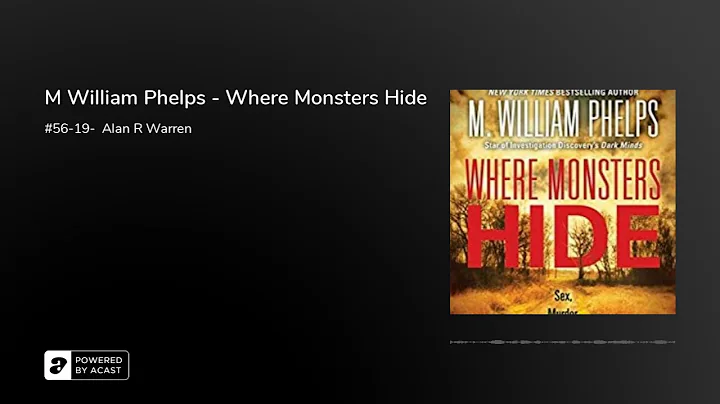Click the 'Alan R Warren' host name
This screenshot has width=720, height=404.
point(147,129)
